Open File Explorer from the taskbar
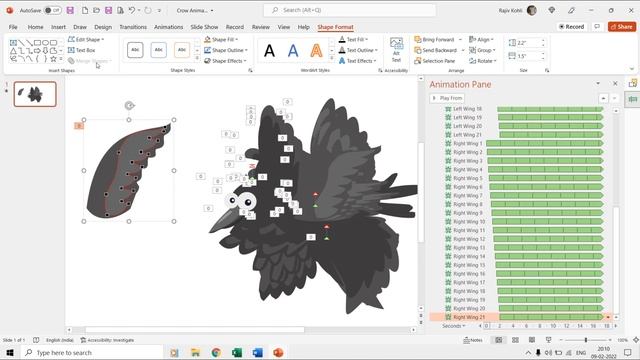The image size is (640, 360). (195, 352)
